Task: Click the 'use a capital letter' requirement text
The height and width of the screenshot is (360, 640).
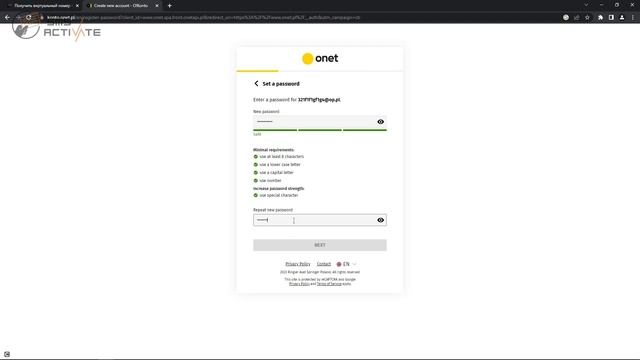Action: 276,172
